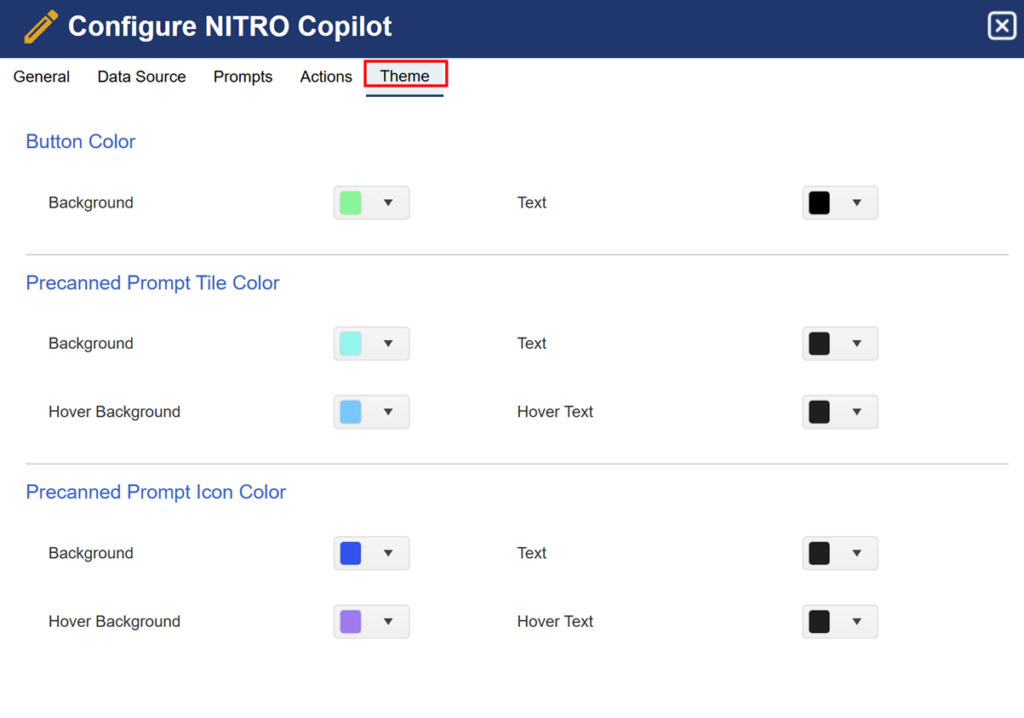Click the purple Prompt Icon Hover Background swatch
Screen dimensions: 1024x718
point(351,622)
